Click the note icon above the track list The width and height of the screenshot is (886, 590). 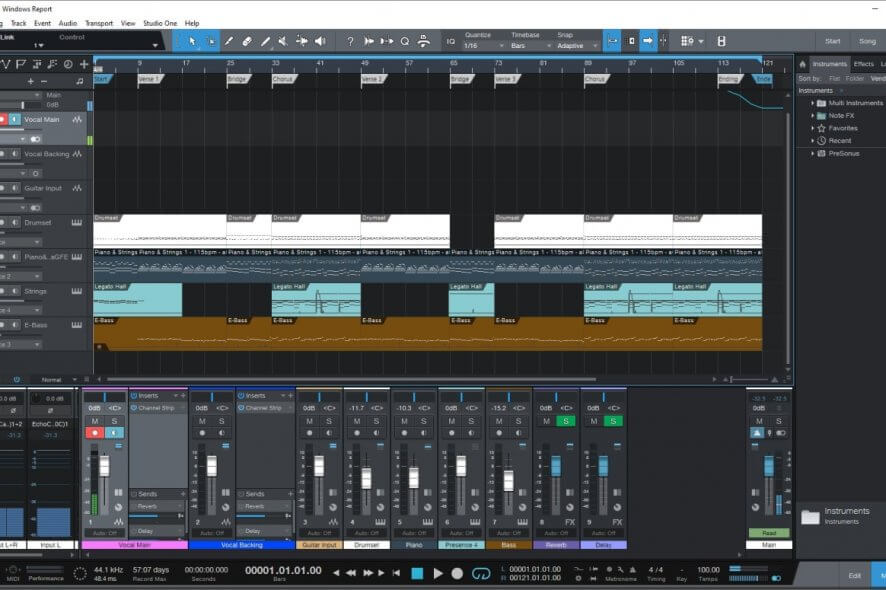point(80,81)
